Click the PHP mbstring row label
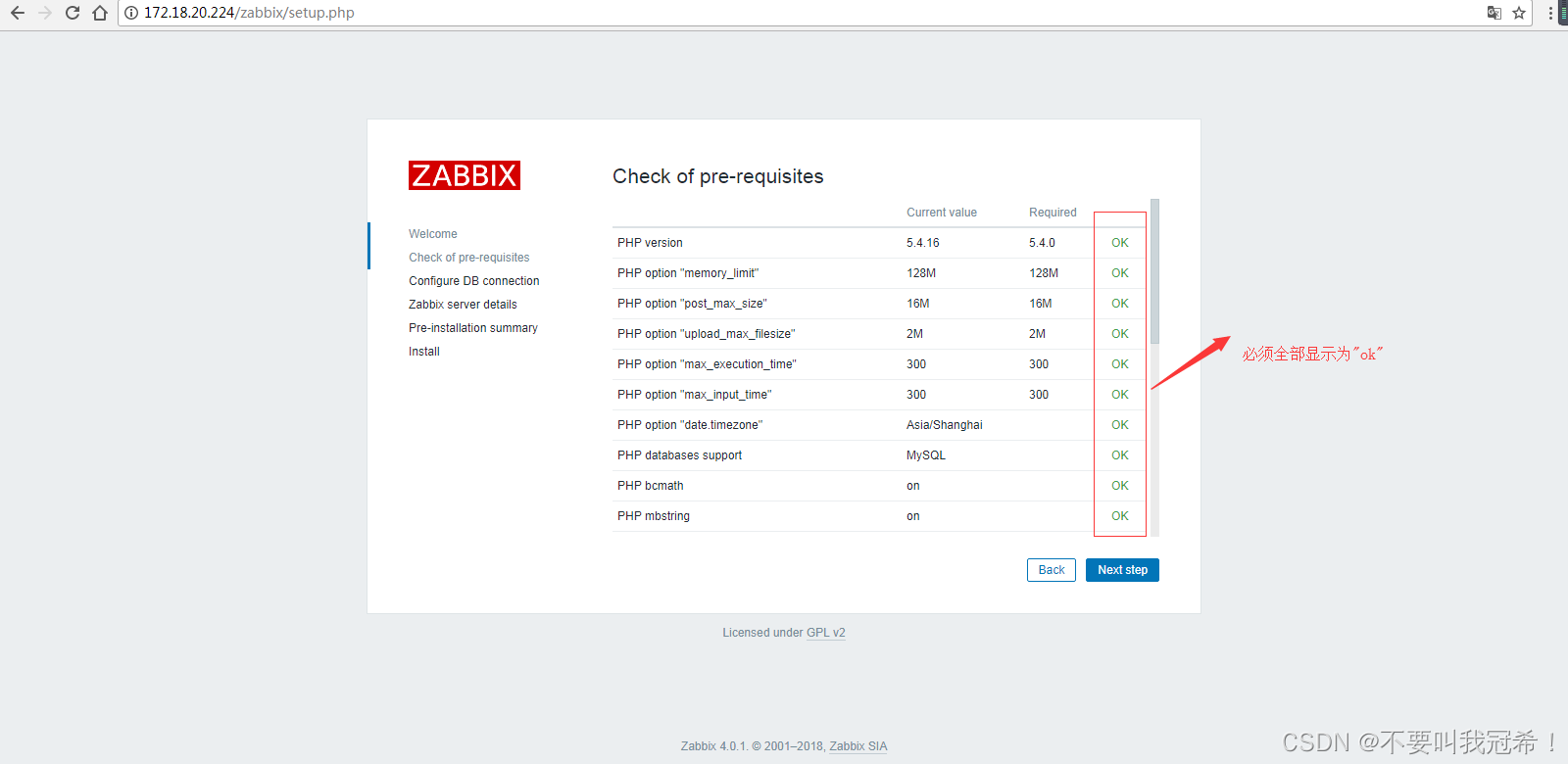The width and height of the screenshot is (1568, 764). click(x=654, y=516)
